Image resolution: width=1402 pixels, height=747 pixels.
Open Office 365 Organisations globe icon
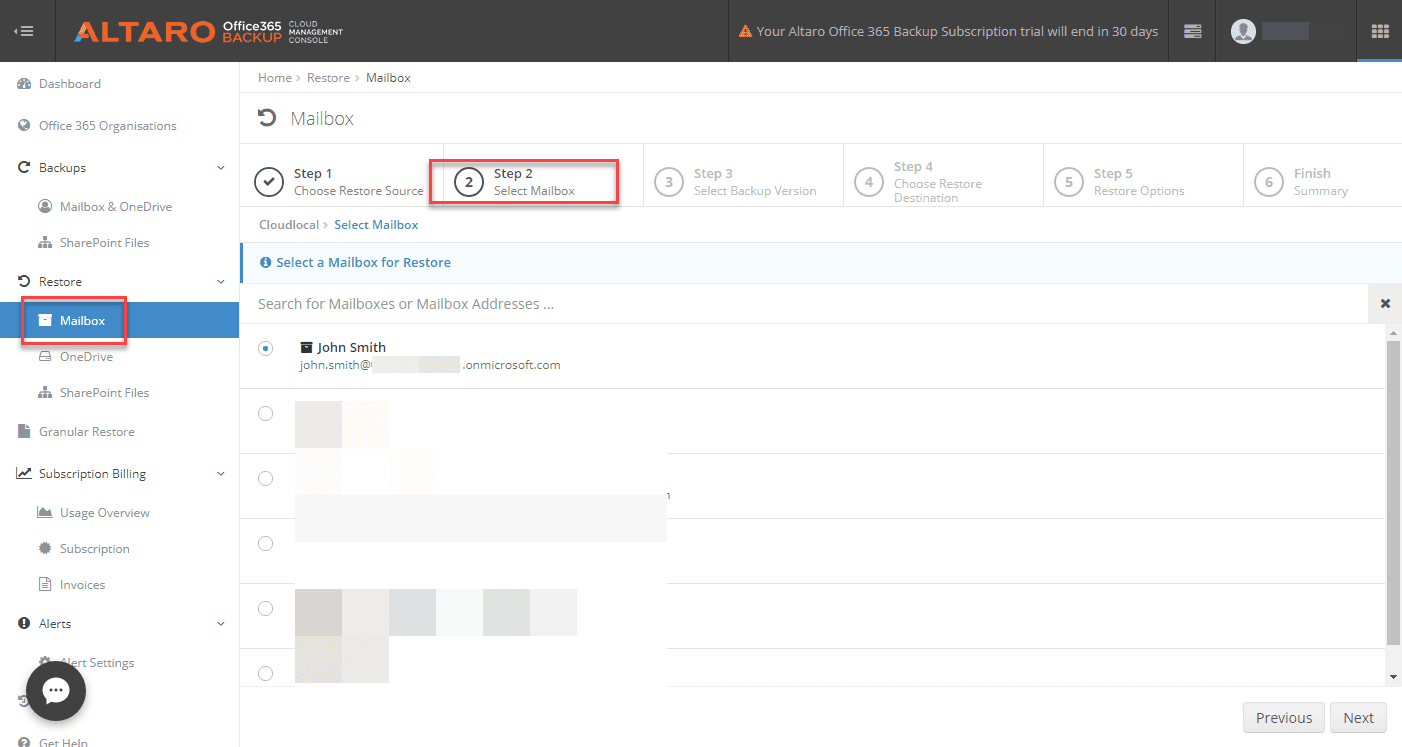(24, 126)
